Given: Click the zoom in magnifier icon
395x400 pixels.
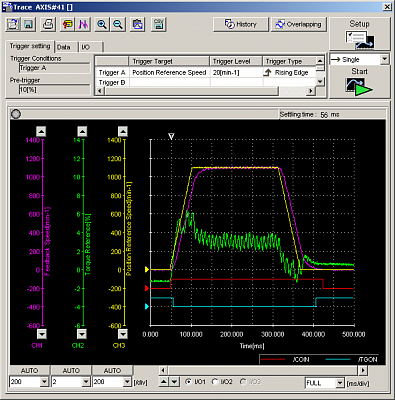Looking at the screenshot, I should point(102,24).
